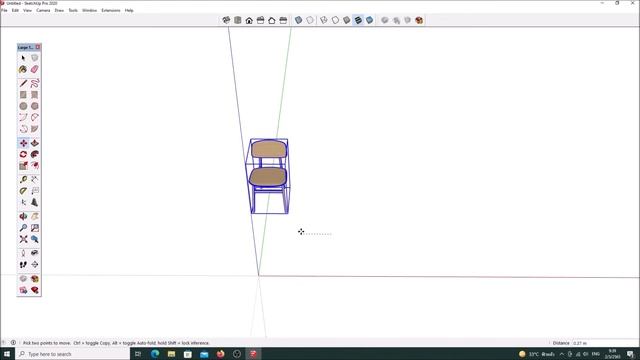The image size is (640, 360).
Task: Select the Pan hand tool
Action: pos(35,216)
